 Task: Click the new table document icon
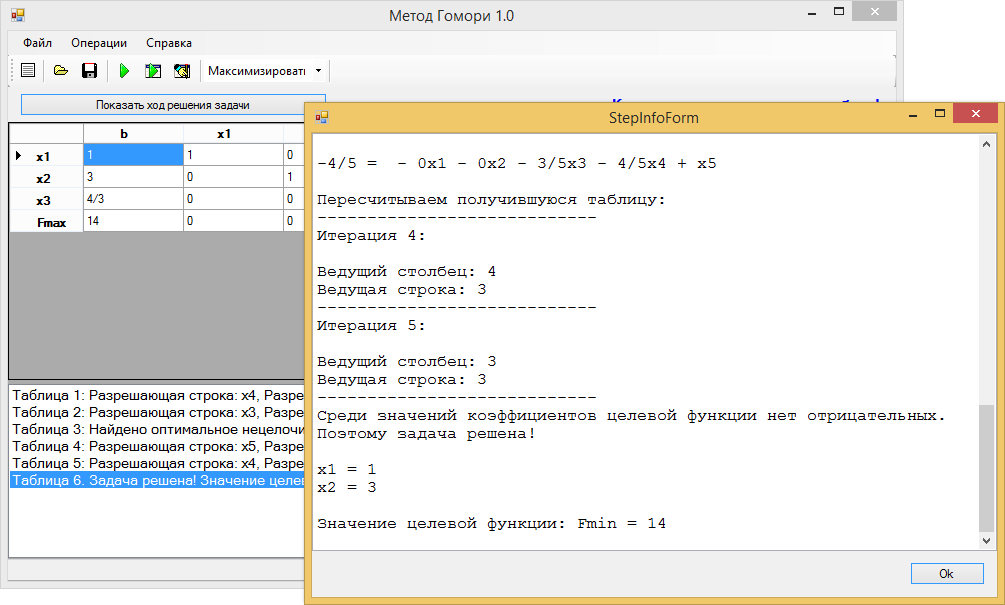pyautogui.click(x=28, y=70)
